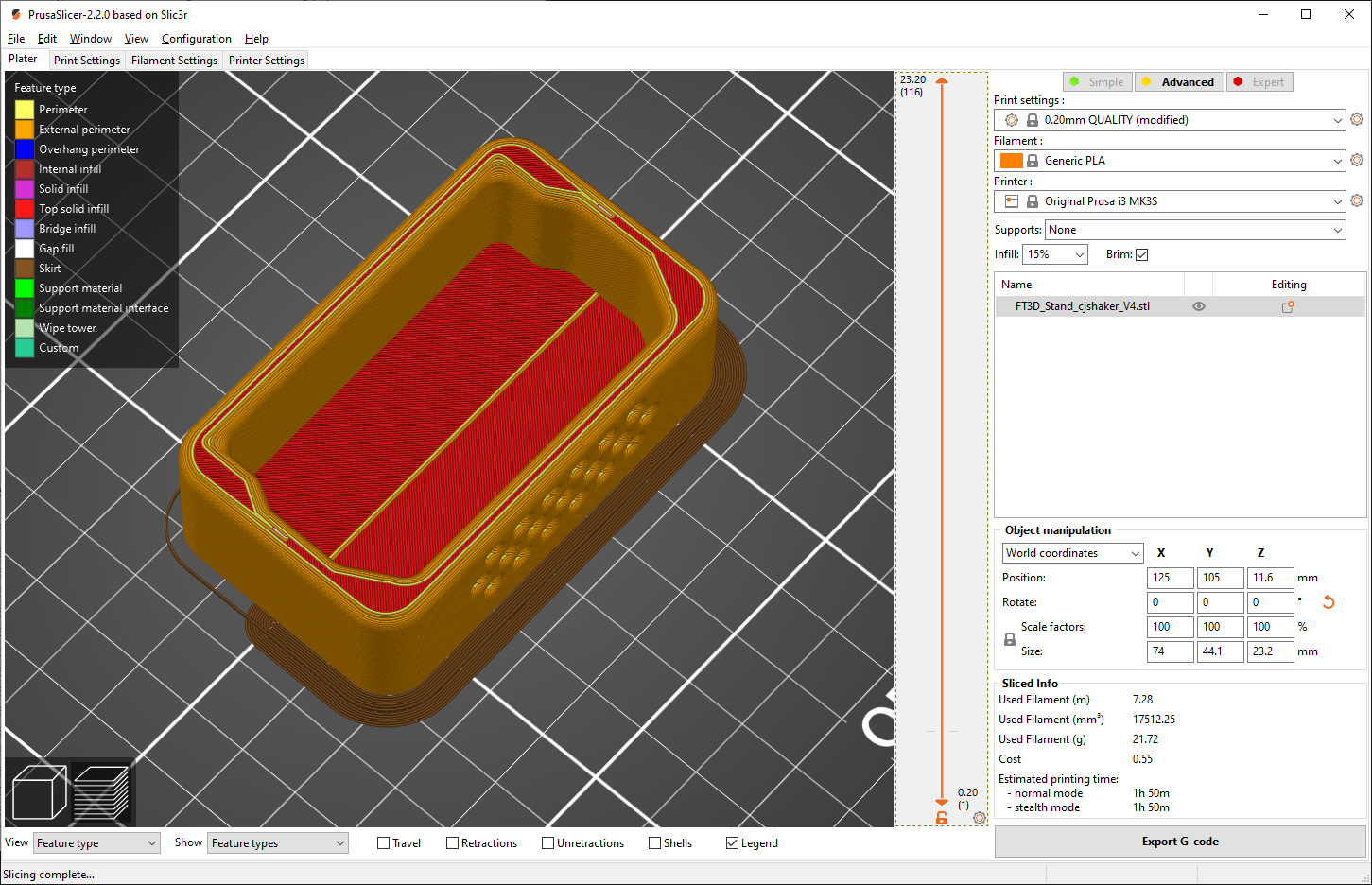Image resolution: width=1372 pixels, height=885 pixels.
Task: Toggle the Brim checkbox
Action: 1141,254
